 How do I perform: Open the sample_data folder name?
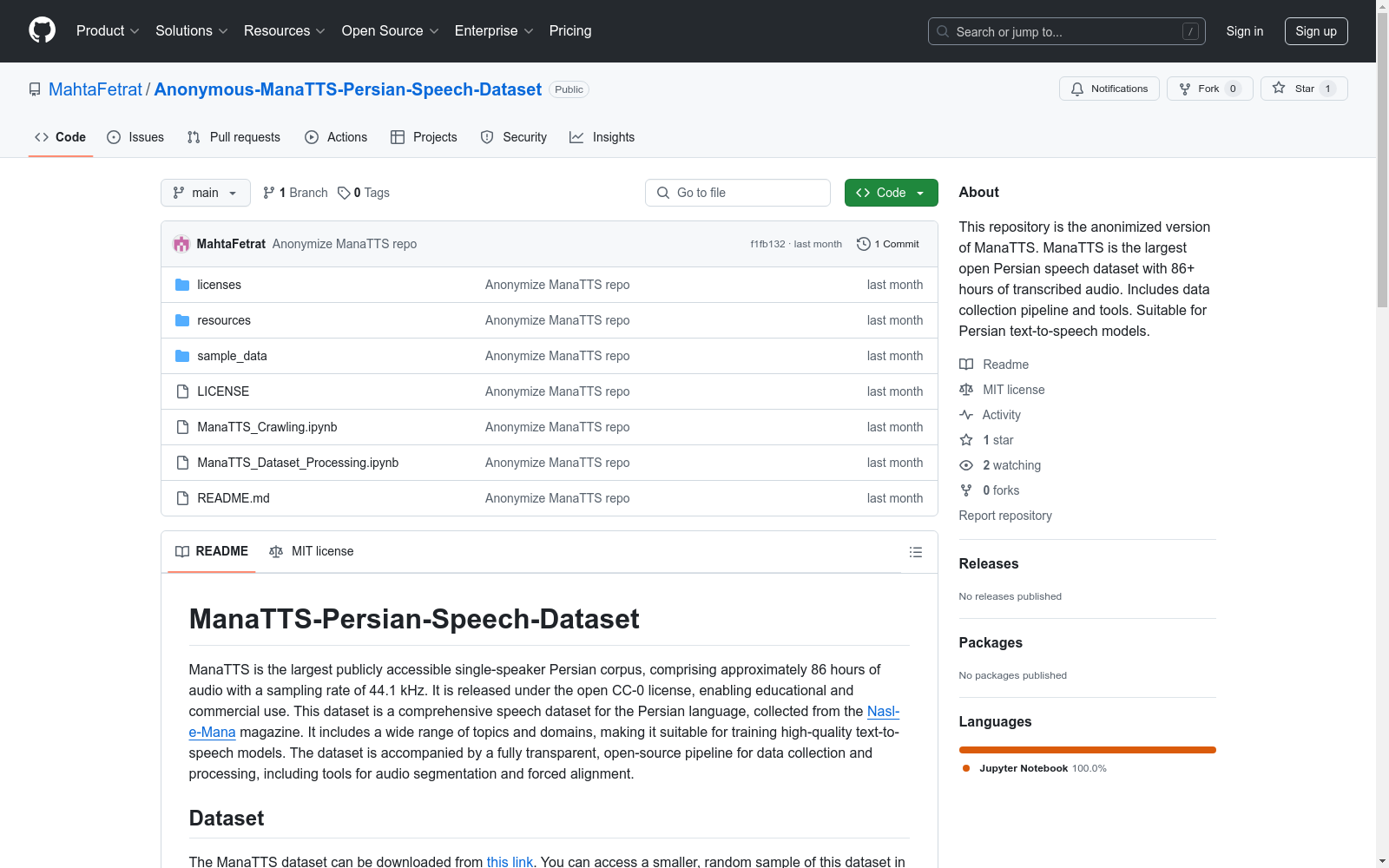click(x=232, y=356)
